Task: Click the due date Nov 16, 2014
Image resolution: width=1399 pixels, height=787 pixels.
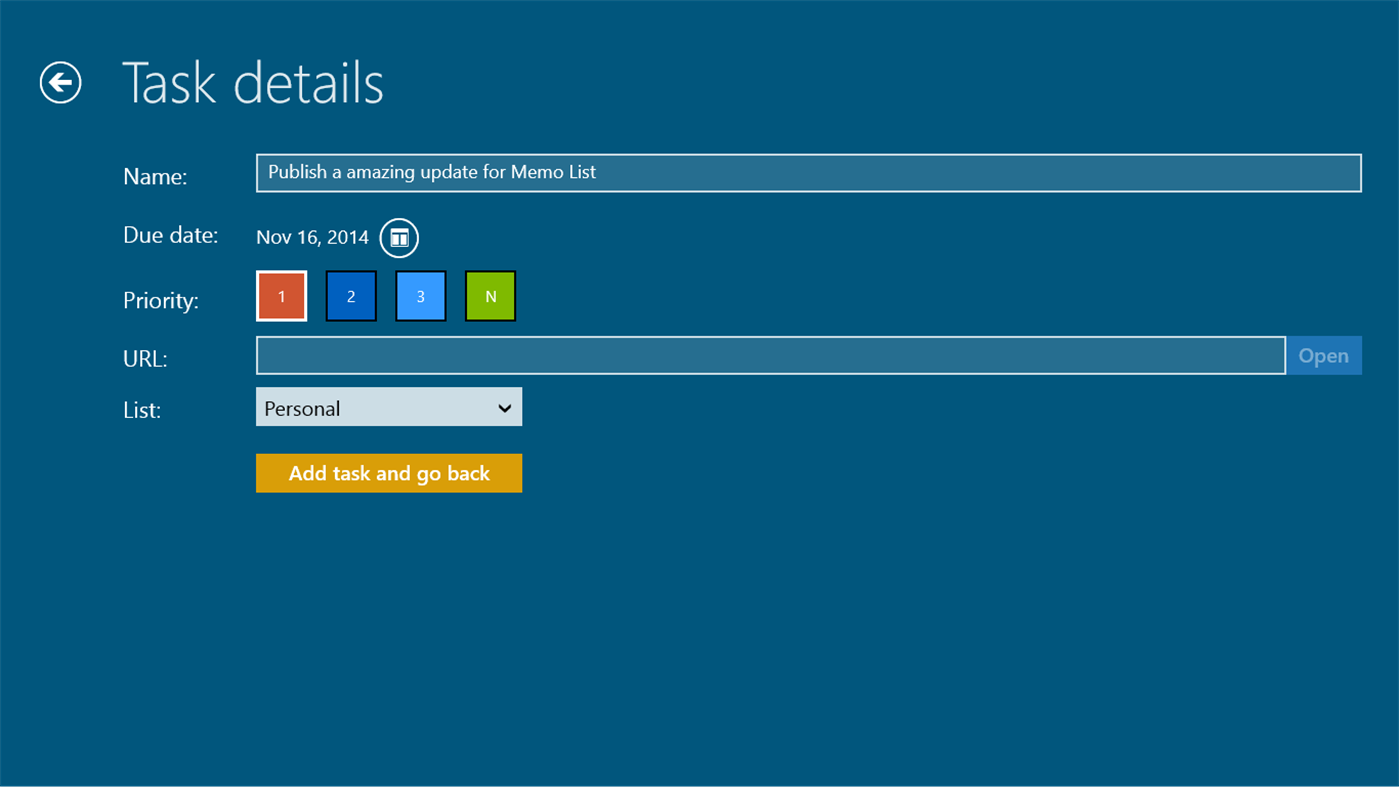Action: pyautogui.click(x=312, y=237)
